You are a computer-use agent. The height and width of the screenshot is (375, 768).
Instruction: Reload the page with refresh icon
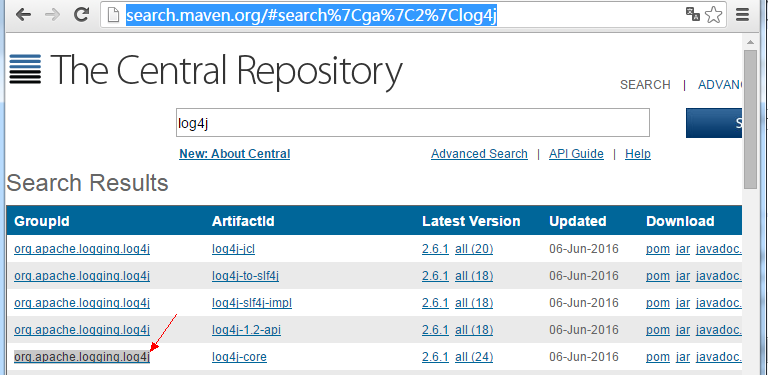(x=81, y=15)
